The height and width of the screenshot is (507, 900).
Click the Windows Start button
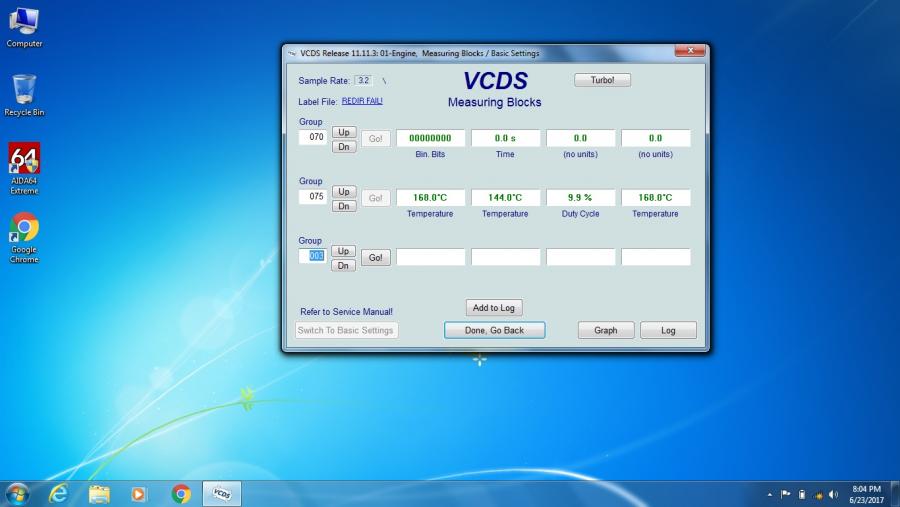[x=17, y=493]
